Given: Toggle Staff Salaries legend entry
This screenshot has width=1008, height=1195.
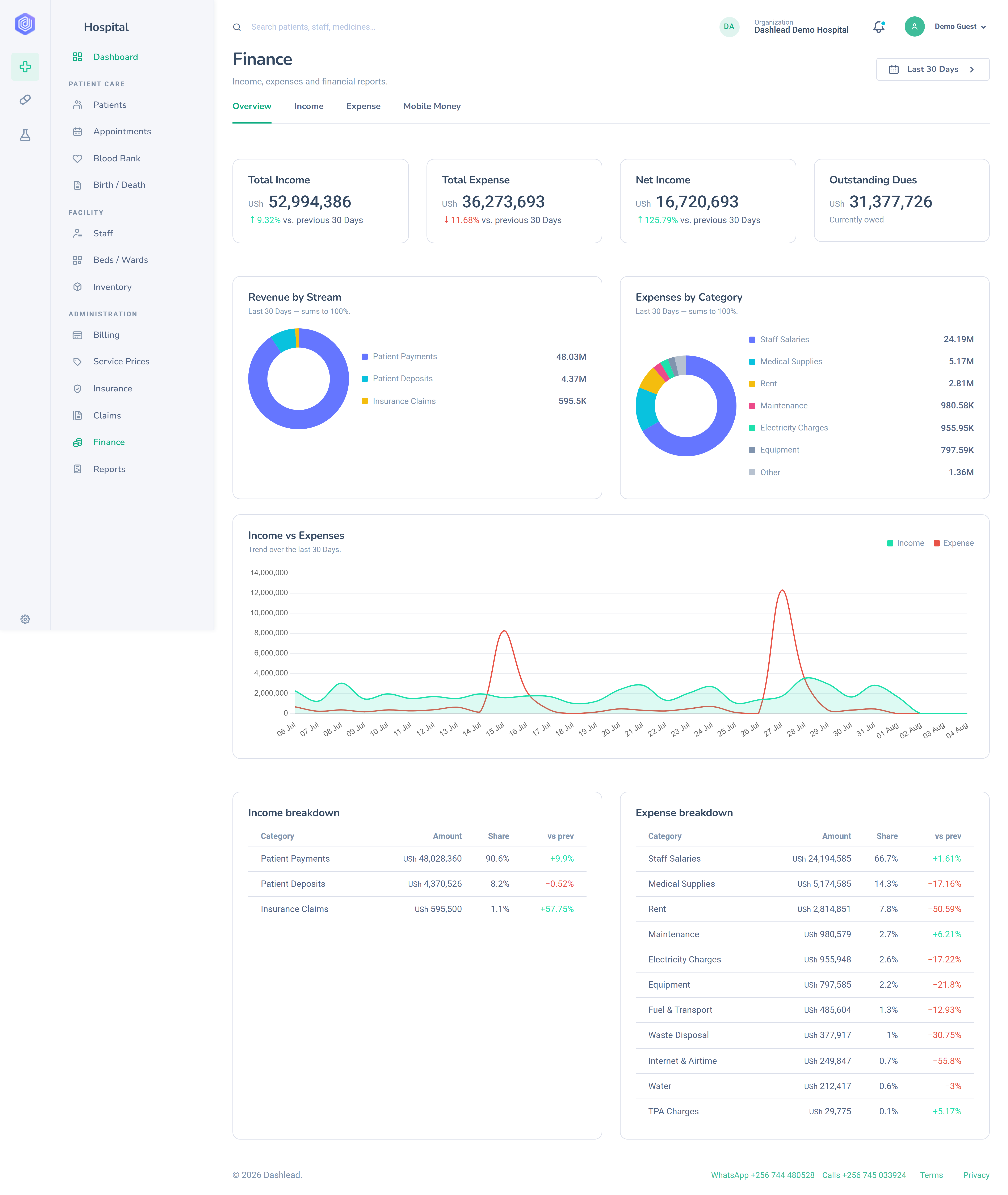Looking at the screenshot, I should click(x=779, y=340).
